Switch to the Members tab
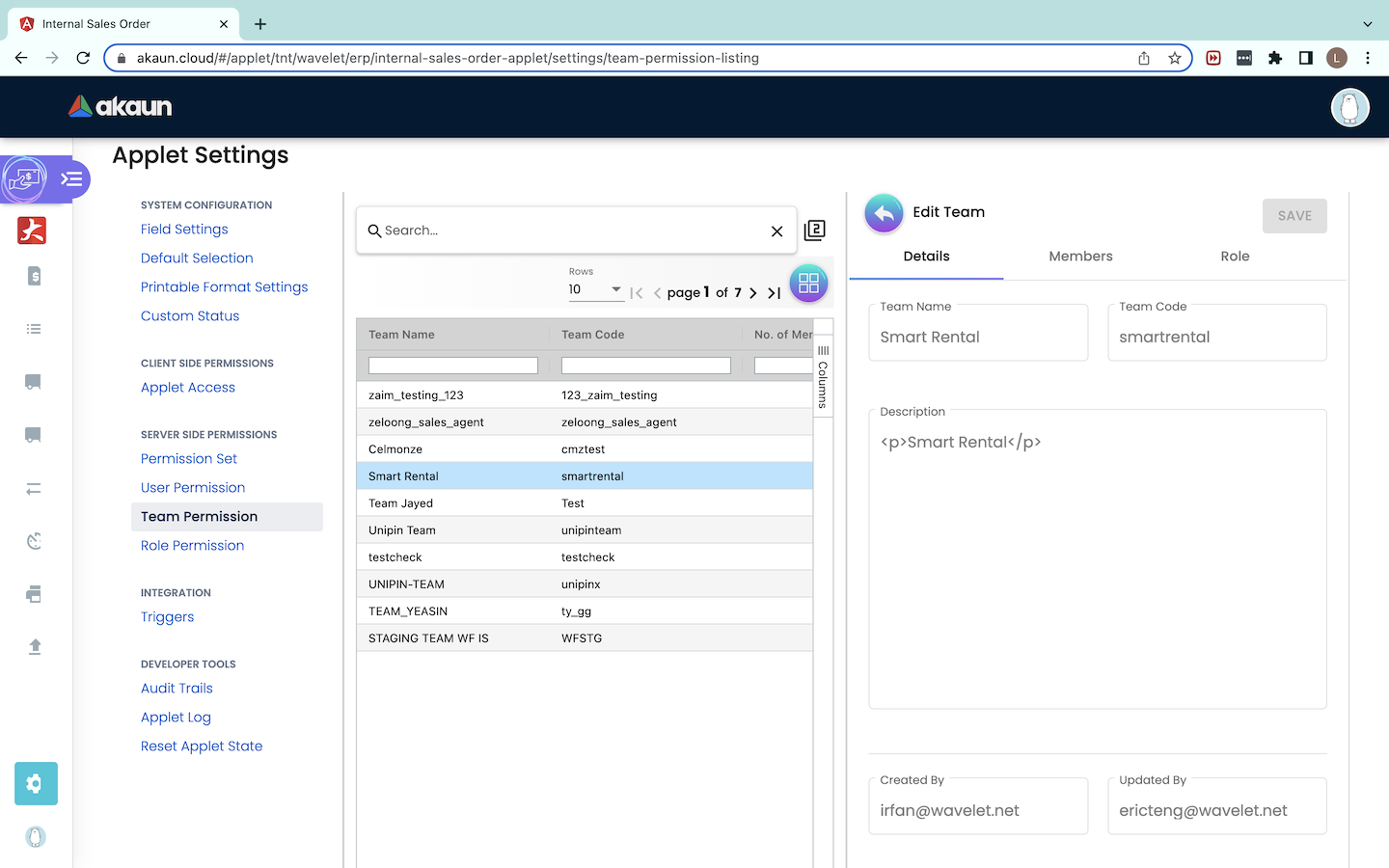1389x868 pixels. point(1080,257)
